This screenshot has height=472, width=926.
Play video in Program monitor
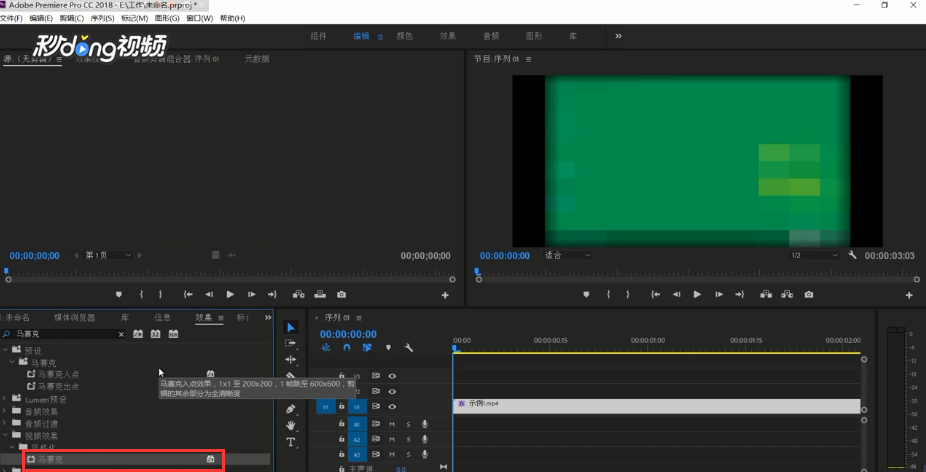click(697, 294)
